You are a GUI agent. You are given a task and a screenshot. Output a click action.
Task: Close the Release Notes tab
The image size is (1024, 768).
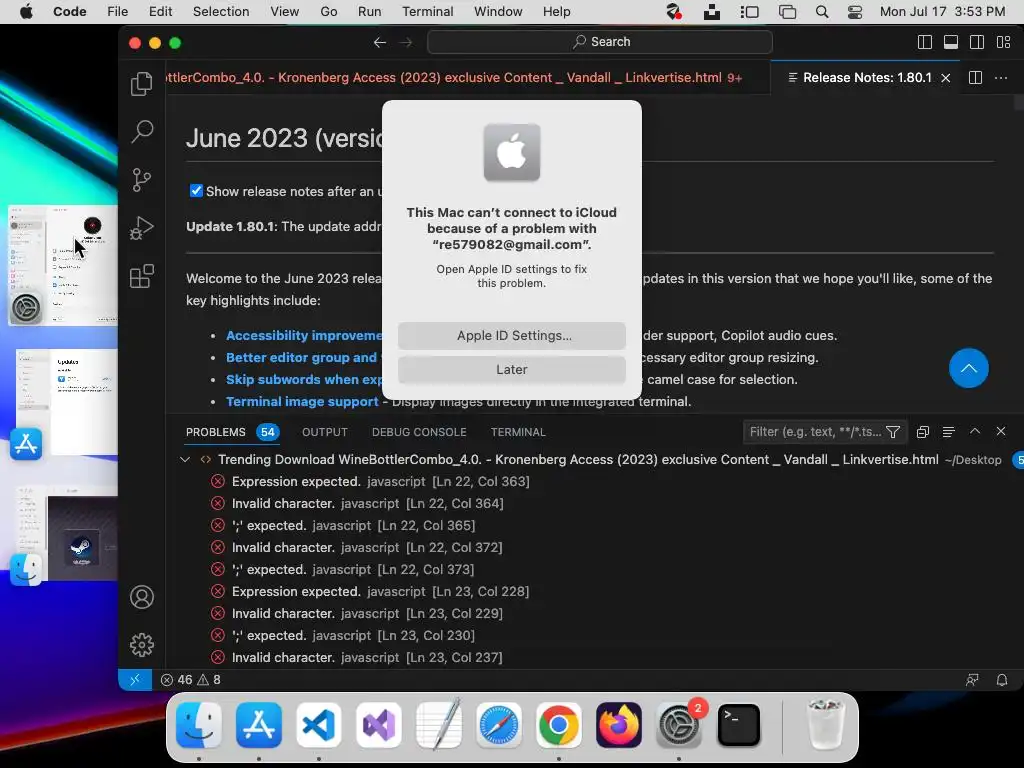tap(946, 78)
